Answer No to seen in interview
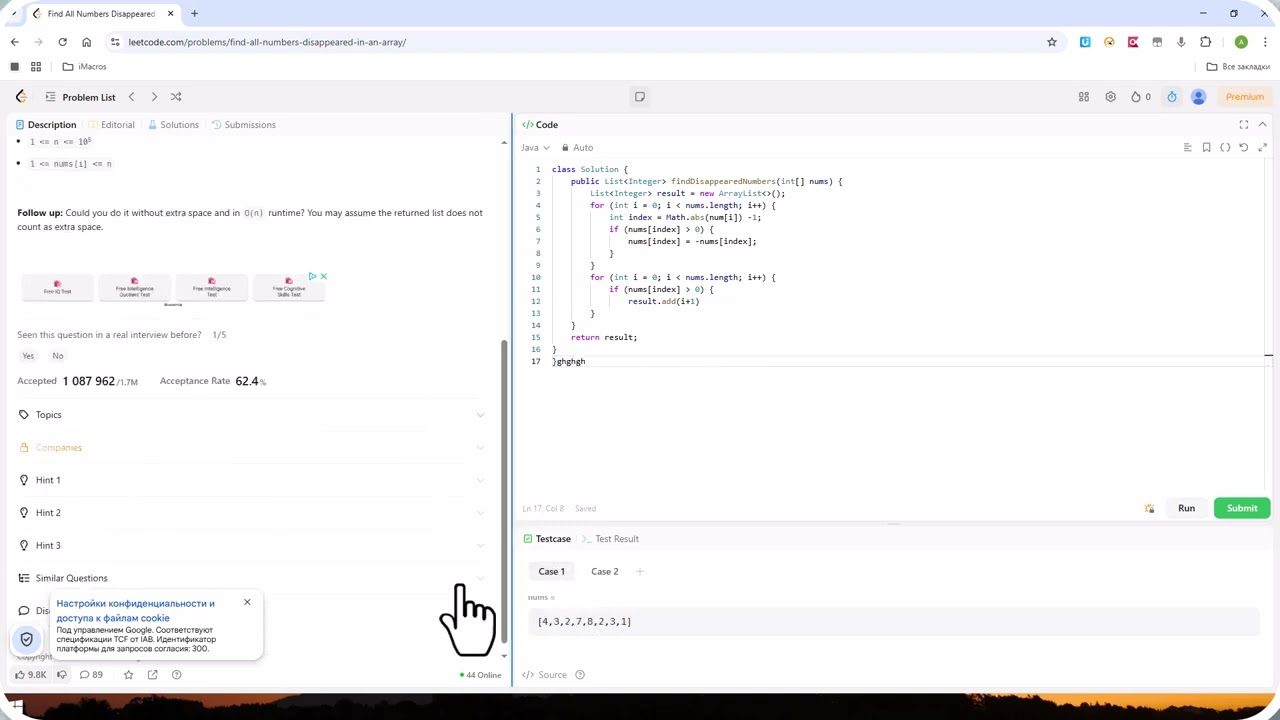This screenshot has width=1280, height=720. pos(58,356)
